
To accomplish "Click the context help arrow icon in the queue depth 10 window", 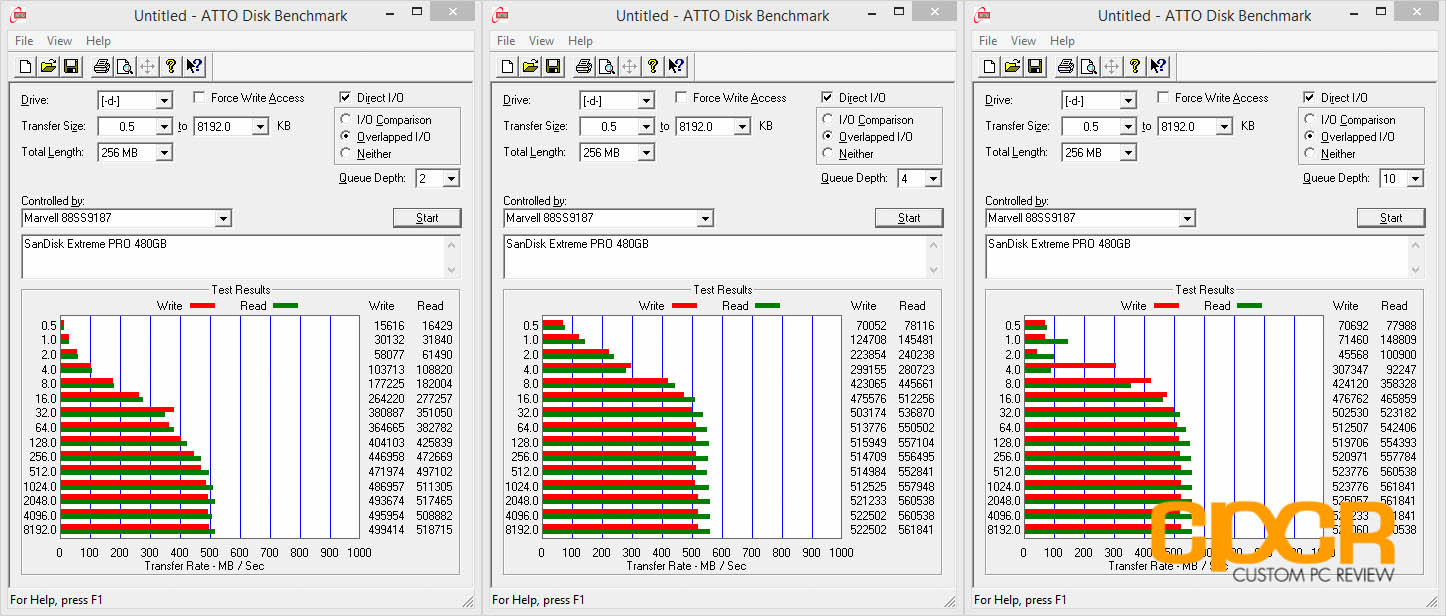I will pos(1158,67).
